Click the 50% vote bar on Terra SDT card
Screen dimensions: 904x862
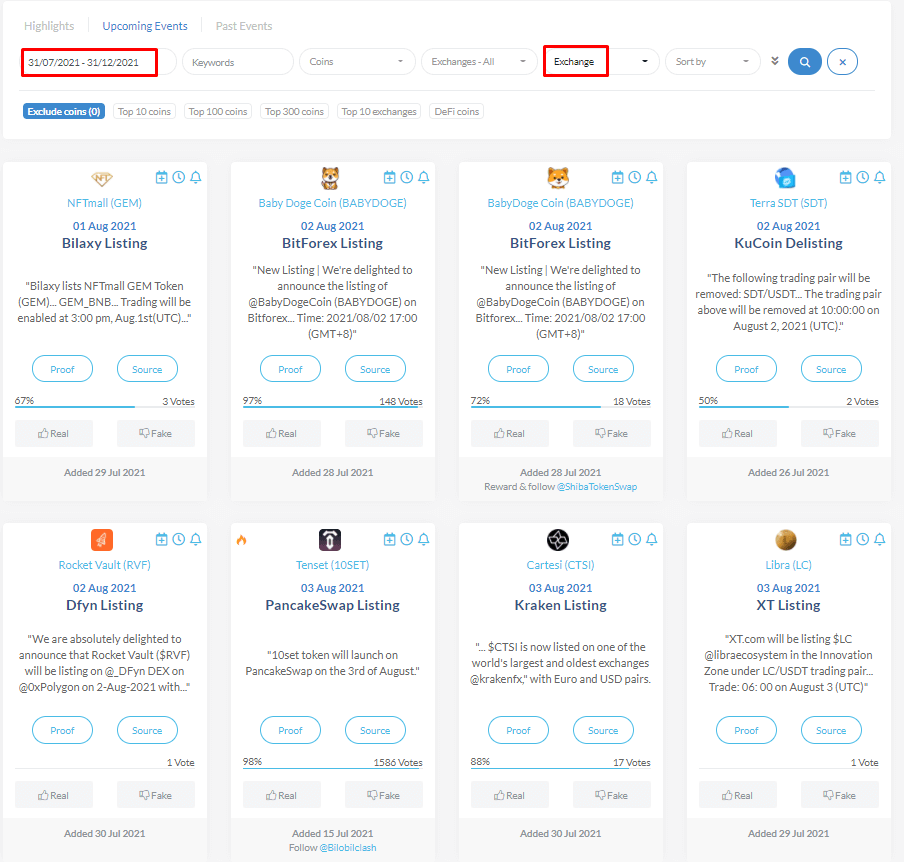tap(789, 406)
